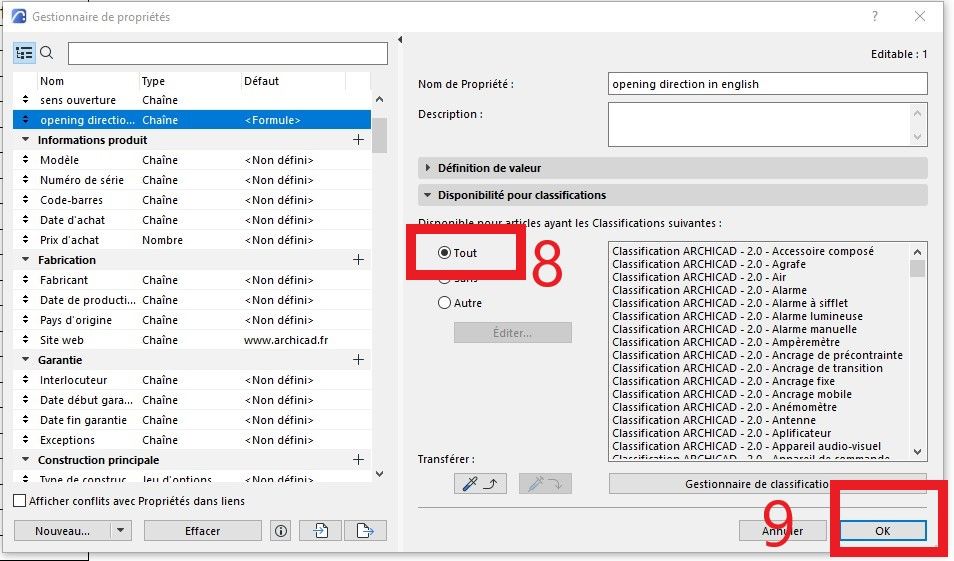Click the inject settings syringe button

click(545, 484)
